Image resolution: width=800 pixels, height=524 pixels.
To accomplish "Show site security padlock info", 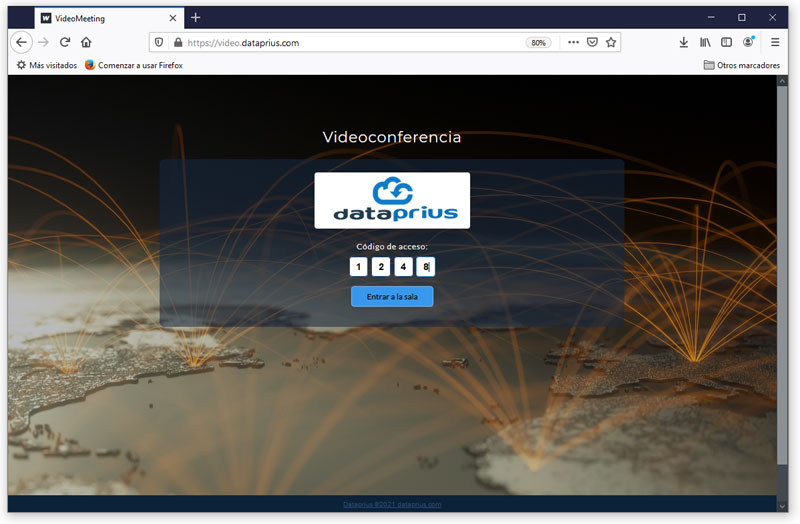I will coord(178,43).
